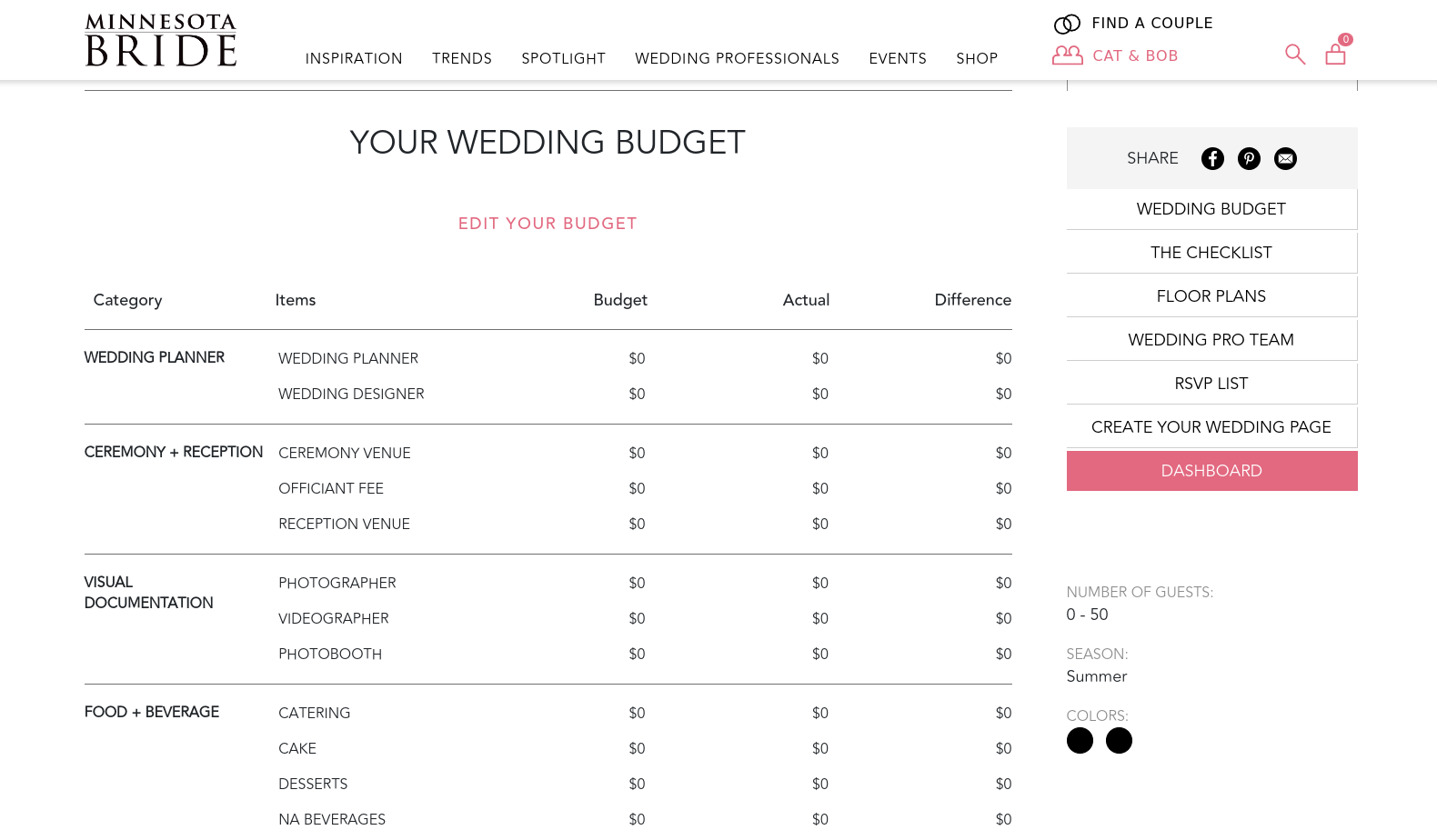Screen dimensions: 1437x840
Task: Click the Catering budget $0 value
Action: click(x=637, y=713)
